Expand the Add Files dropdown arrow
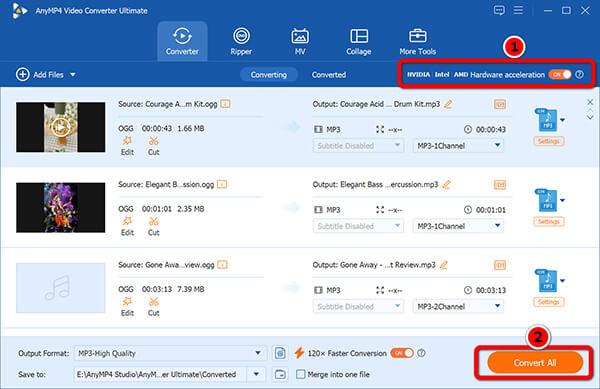 click(73, 75)
